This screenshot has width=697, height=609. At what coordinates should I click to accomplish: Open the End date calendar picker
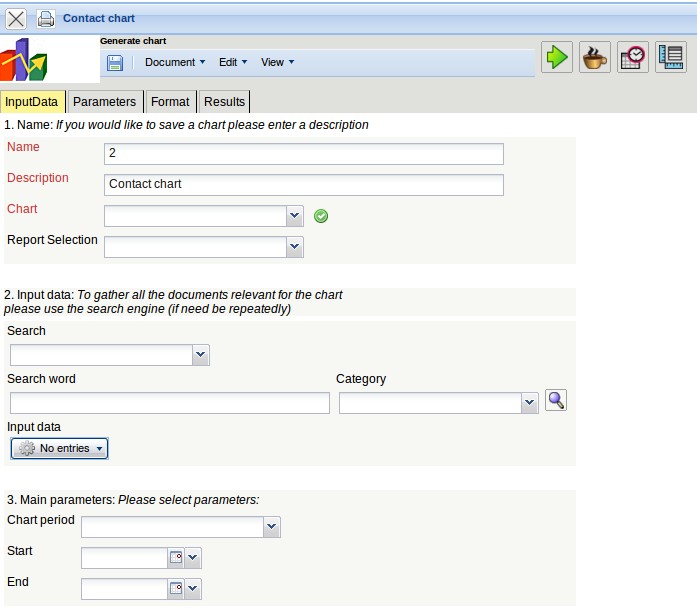(176, 589)
